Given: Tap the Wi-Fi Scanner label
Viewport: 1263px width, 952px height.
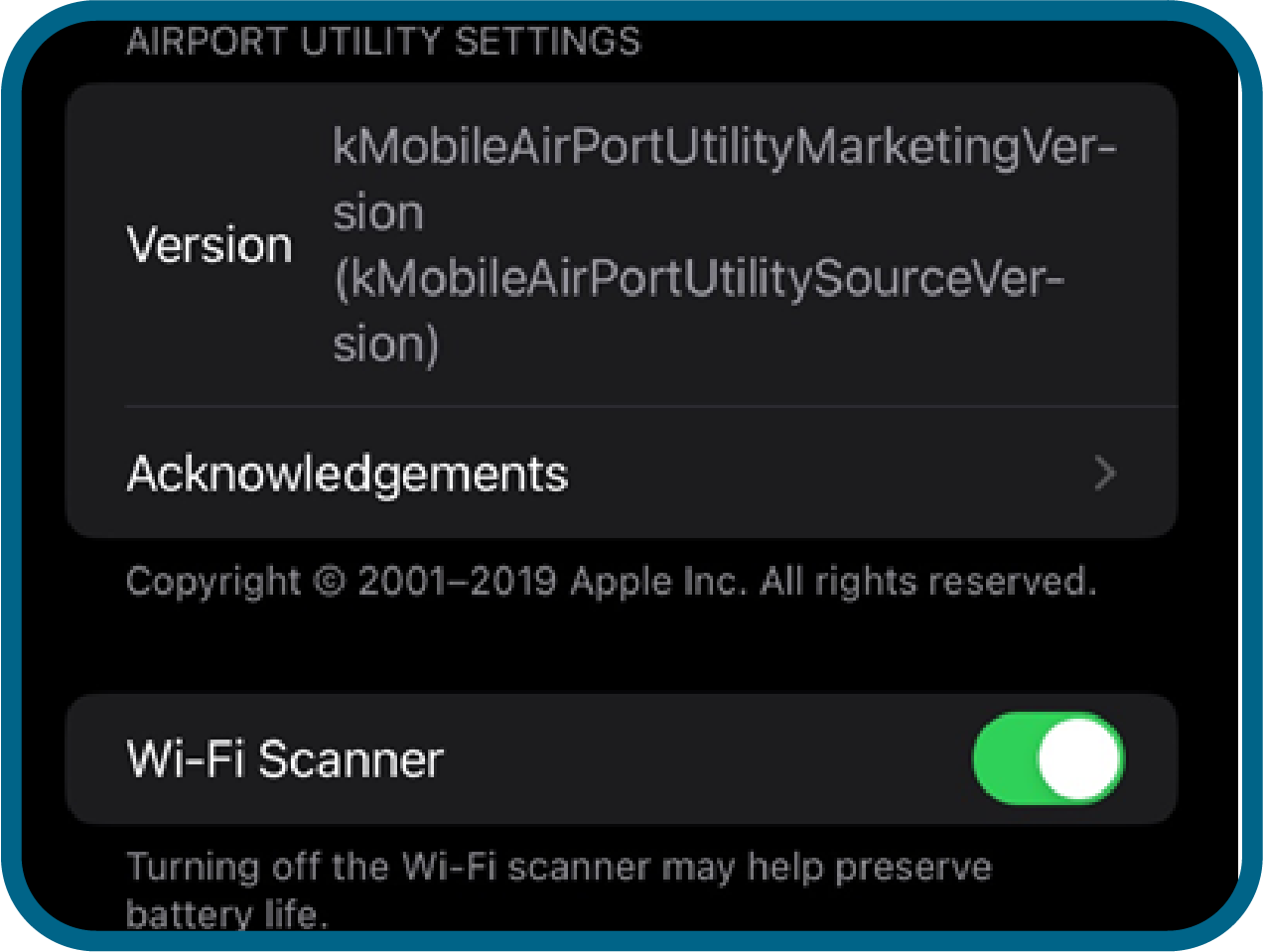Looking at the screenshot, I should (x=285, y=759).
